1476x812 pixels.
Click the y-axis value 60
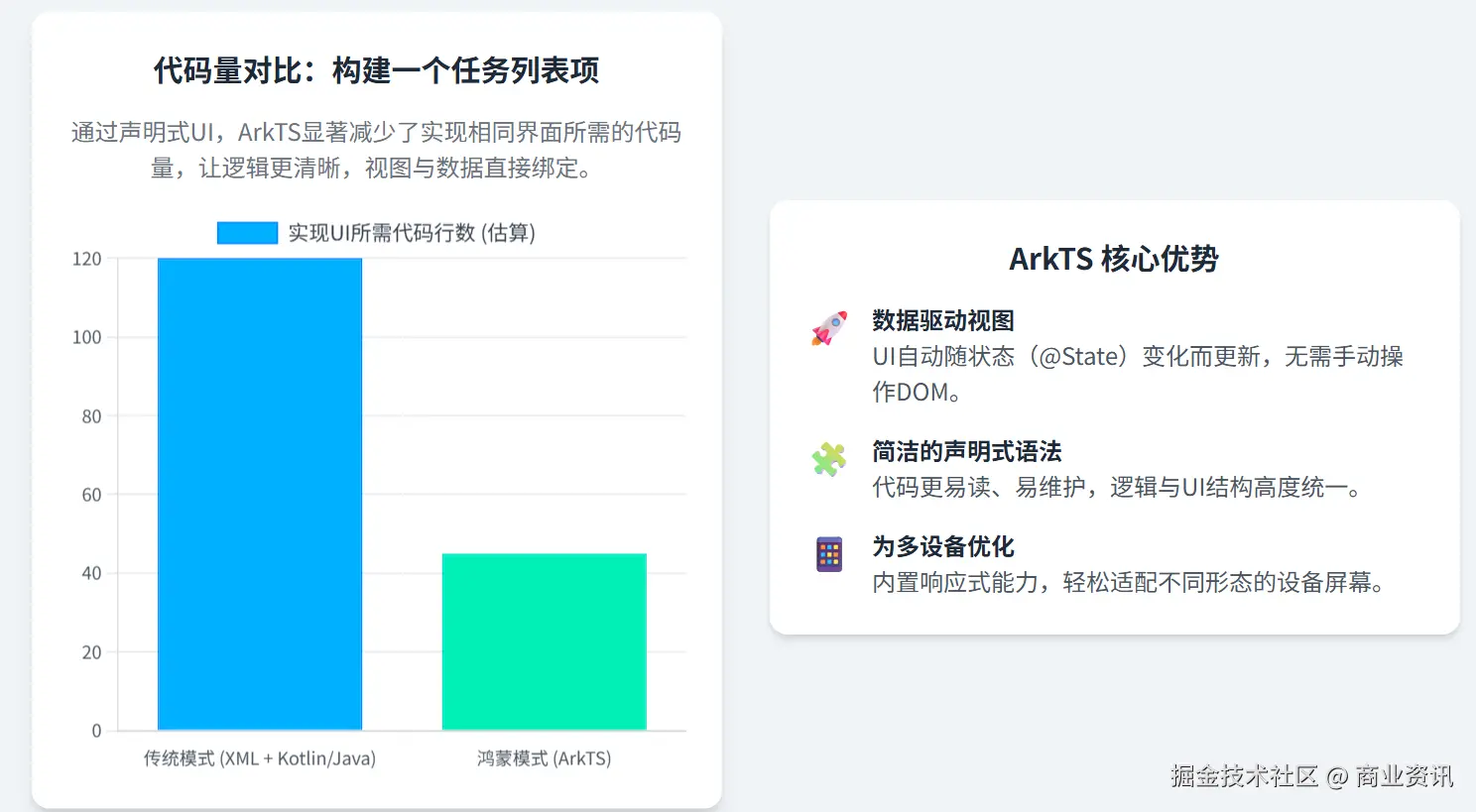click(91, 495)
